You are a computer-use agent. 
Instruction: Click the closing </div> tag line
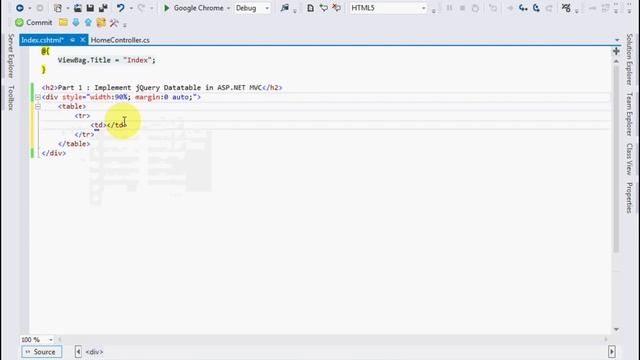click(53, 153)
